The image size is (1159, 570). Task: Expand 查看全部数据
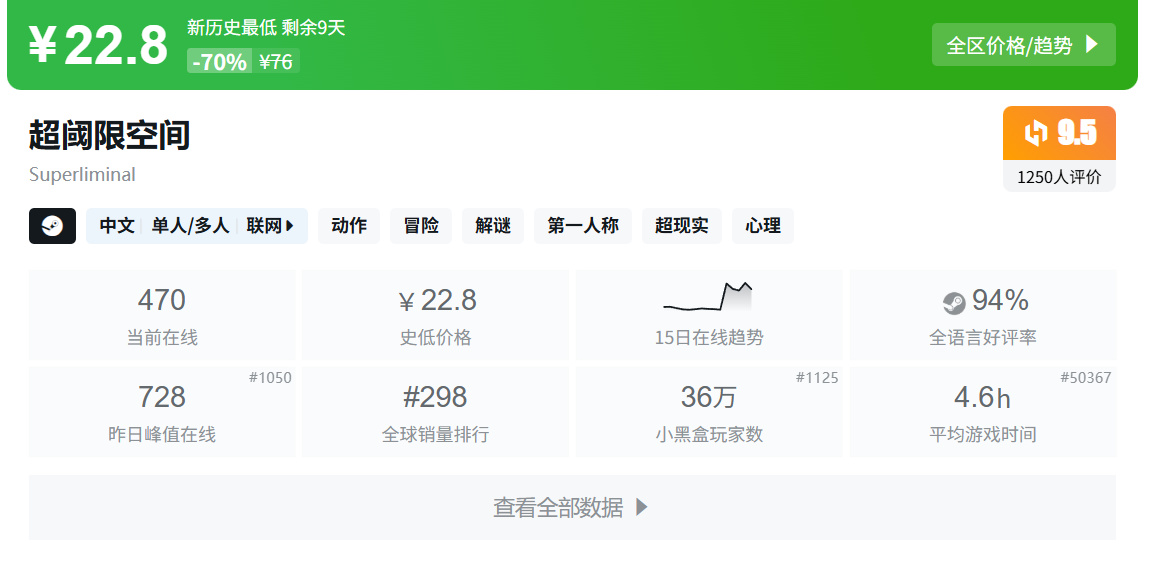click(x=572, y=507)
